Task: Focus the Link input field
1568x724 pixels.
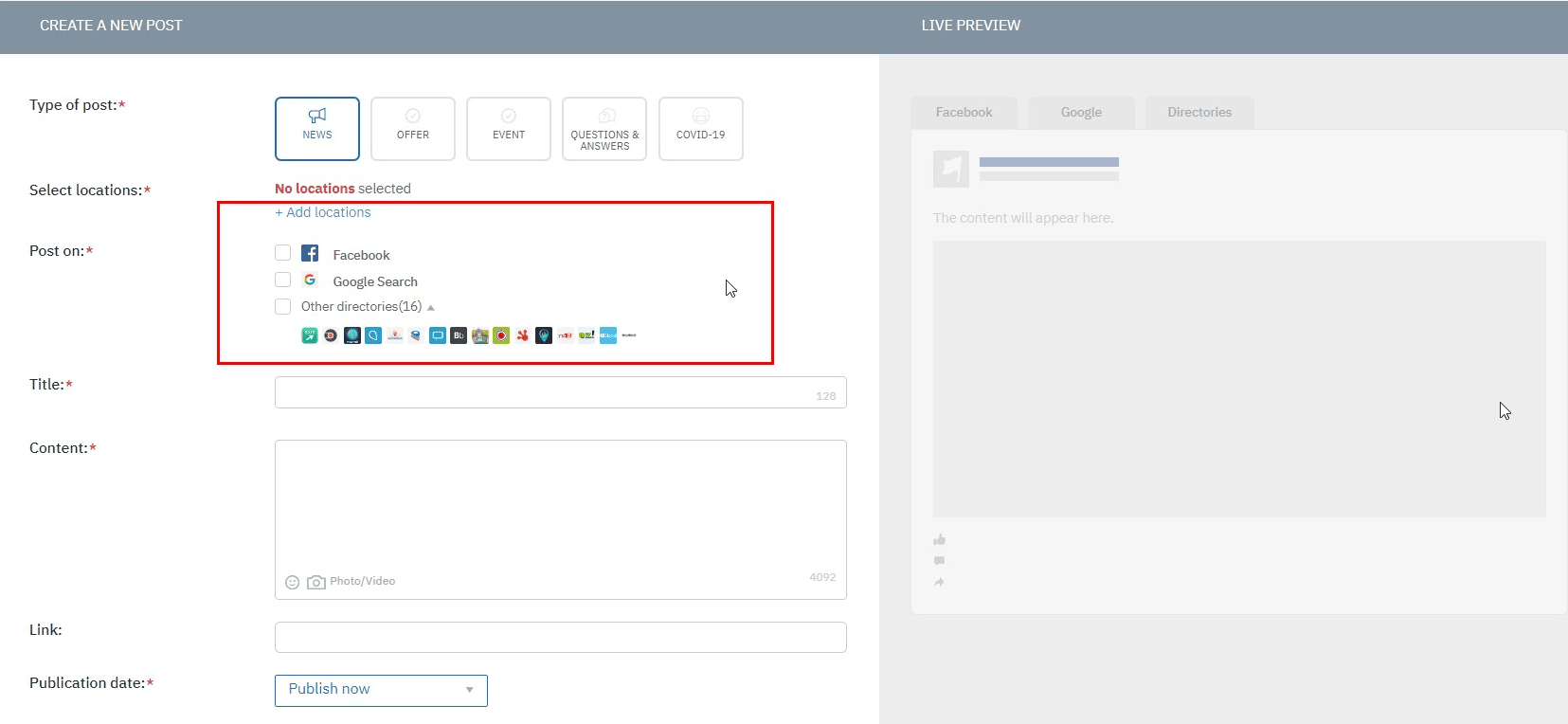Action: pyautogui.click(x=561, y=637)
